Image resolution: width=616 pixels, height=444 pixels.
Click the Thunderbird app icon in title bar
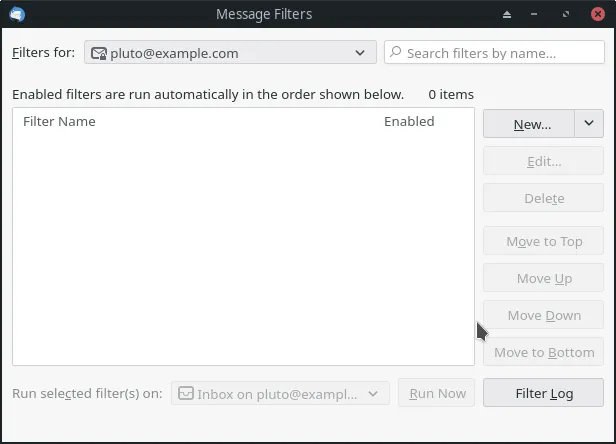[x=16, y=14]
